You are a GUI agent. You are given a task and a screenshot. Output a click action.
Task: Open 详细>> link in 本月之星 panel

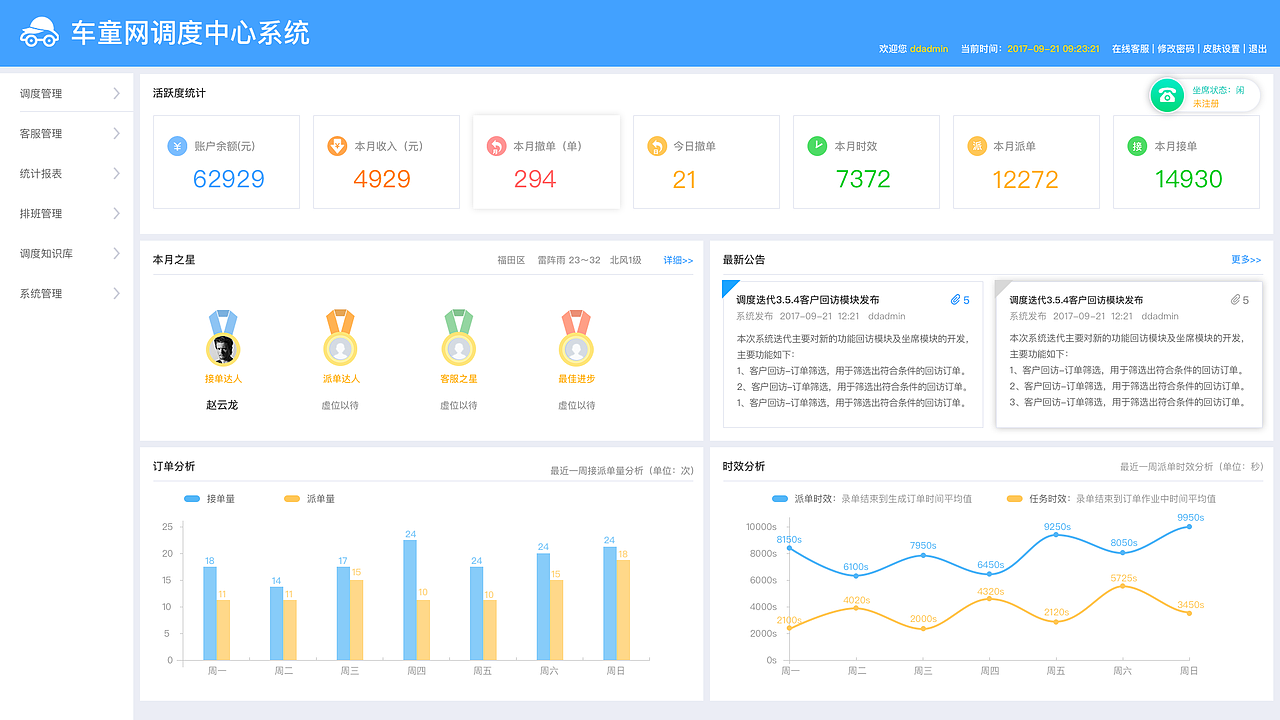[x=679, y=260]
